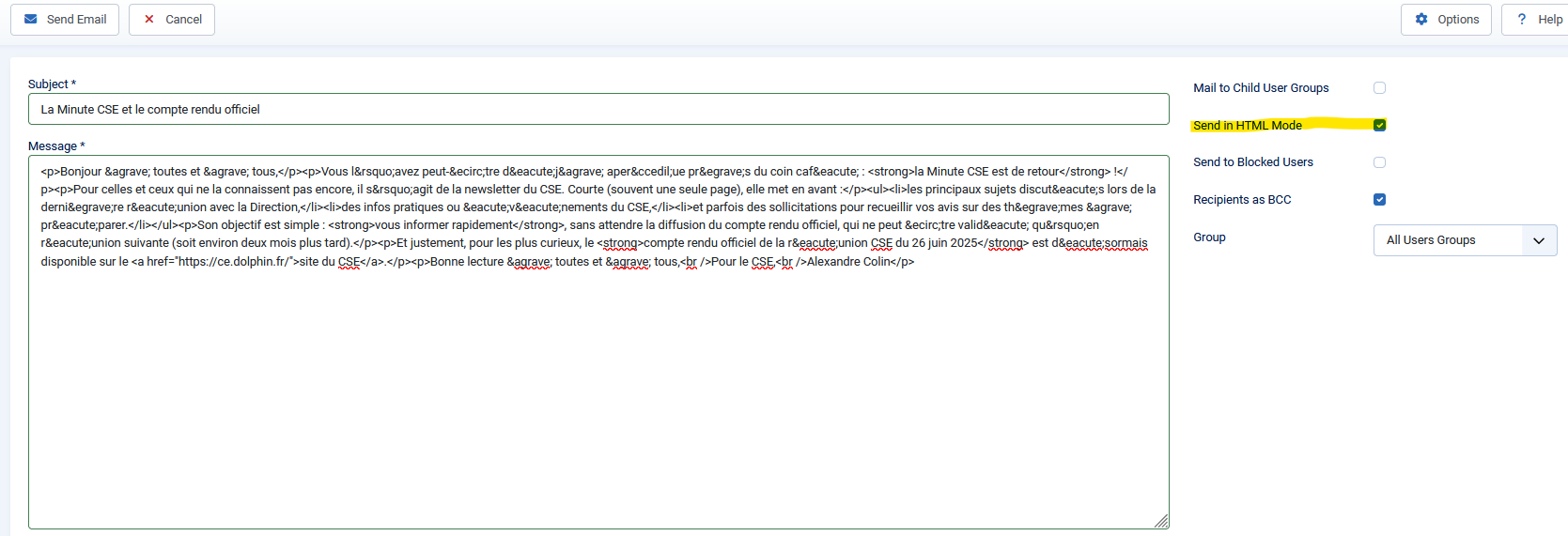The image size is (1568, 536).
Task: Focus the Subject input field
Action: (x=598, y=109)
